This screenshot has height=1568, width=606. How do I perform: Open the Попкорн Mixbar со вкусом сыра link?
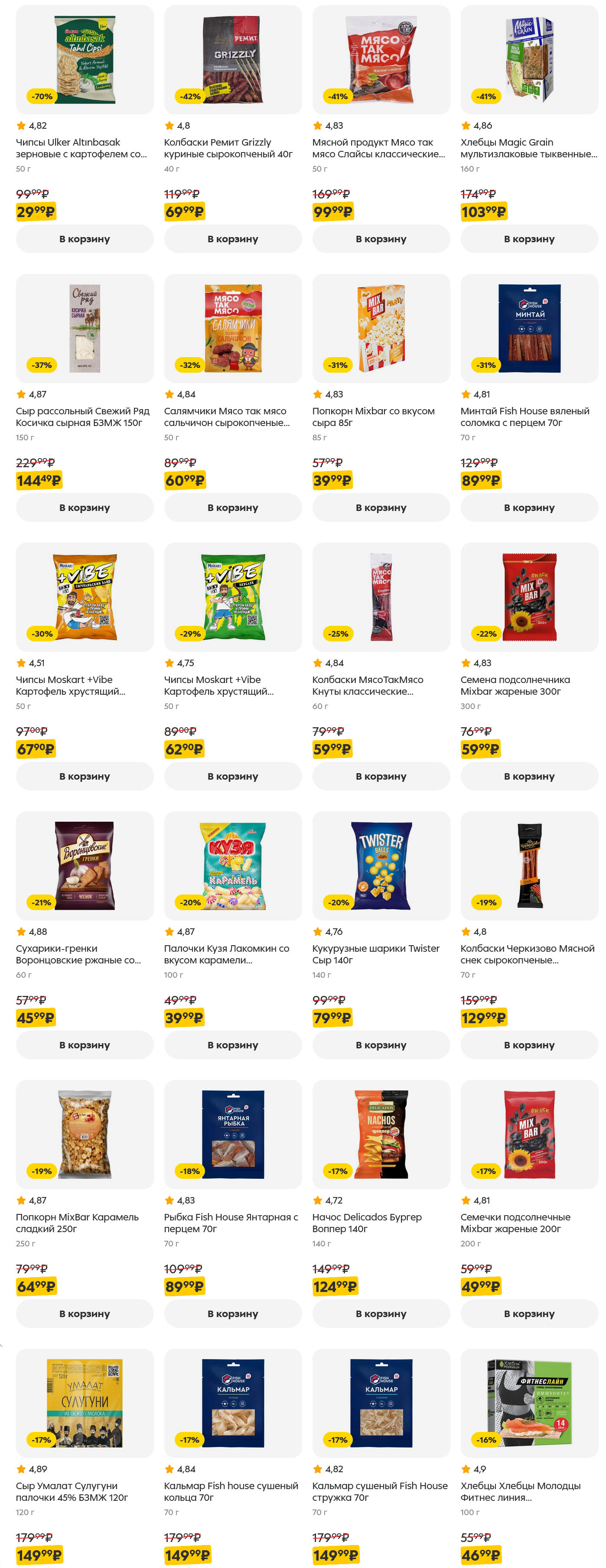pos(373,417)
